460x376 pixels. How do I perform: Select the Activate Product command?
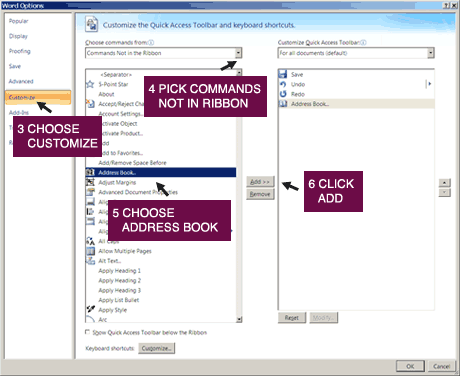pos(122,133)
